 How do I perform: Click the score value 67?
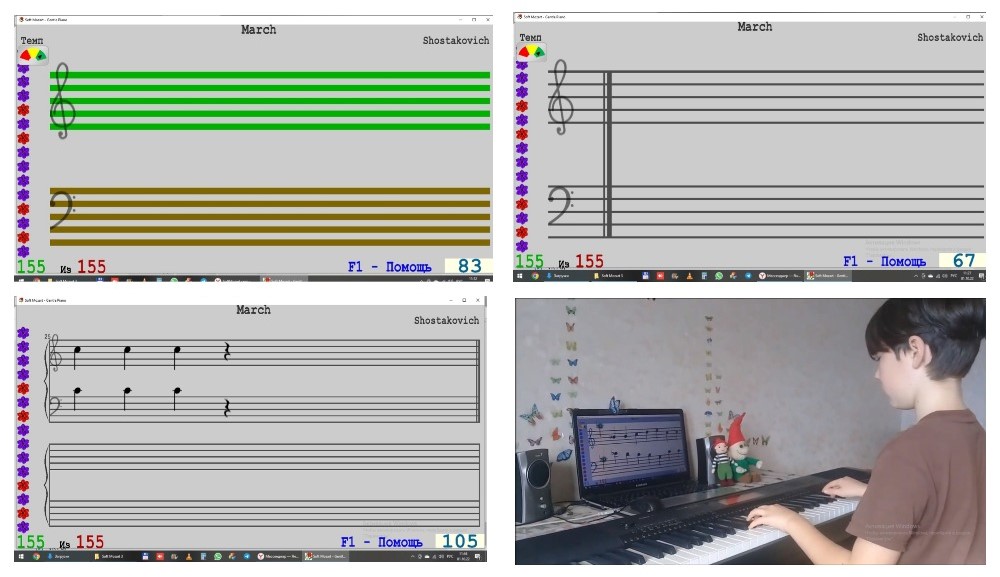(964, 260)
